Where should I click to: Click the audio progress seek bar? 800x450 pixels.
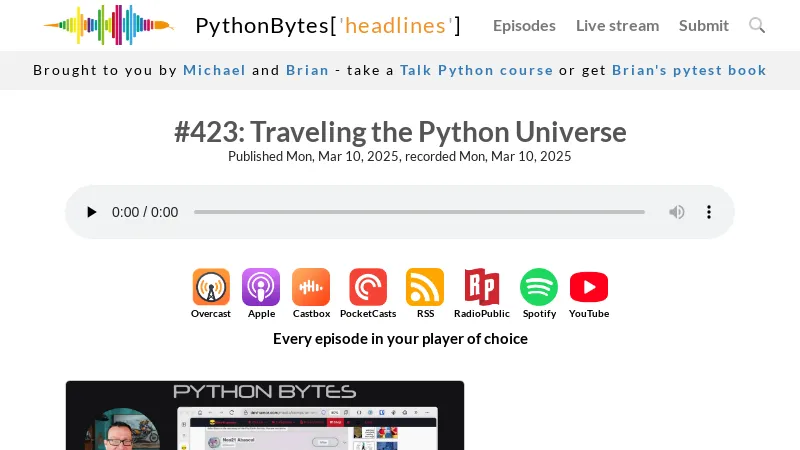coord(419,212)
